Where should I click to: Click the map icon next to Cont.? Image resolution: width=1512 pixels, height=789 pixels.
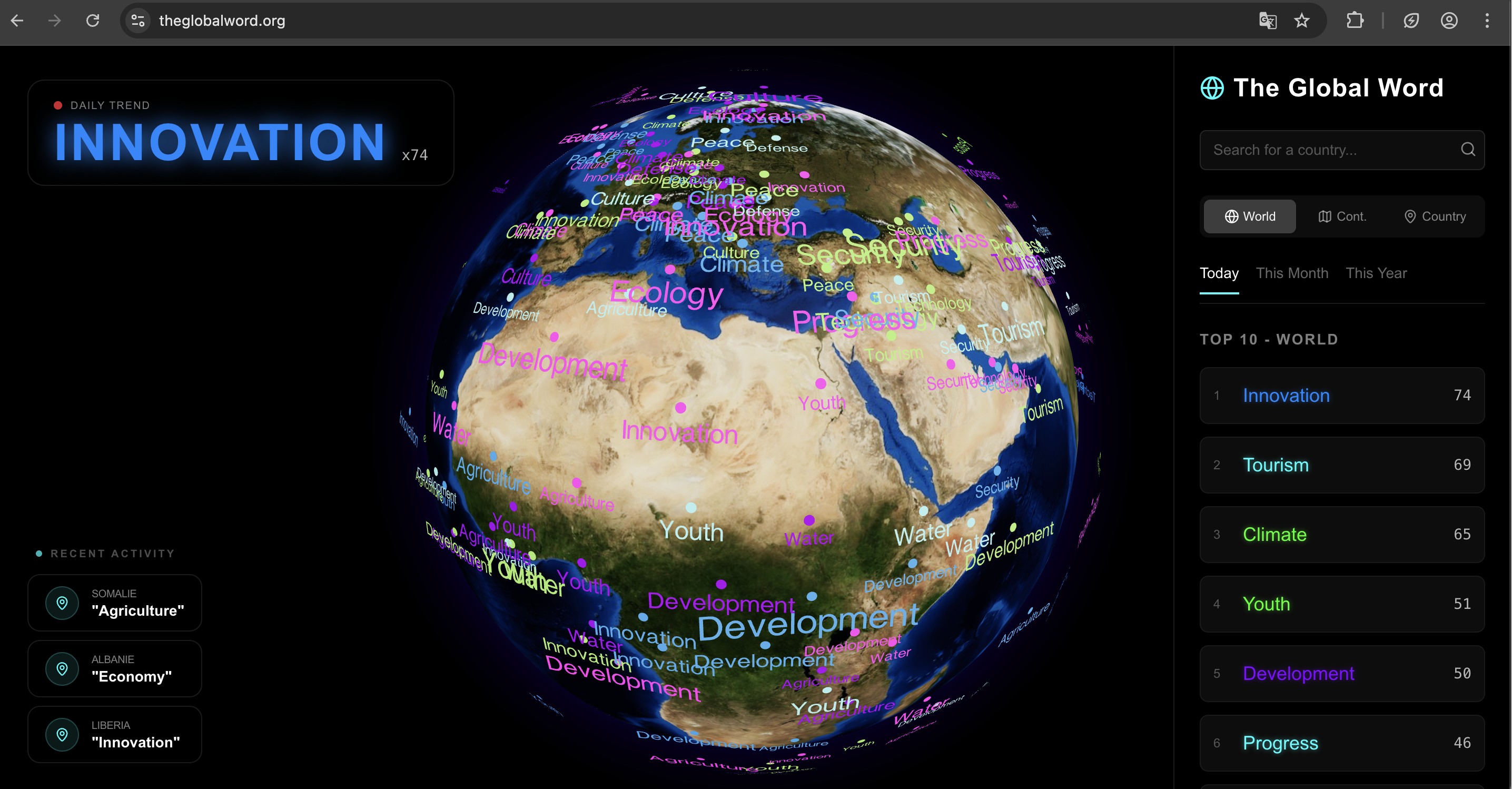[1326, 216]
